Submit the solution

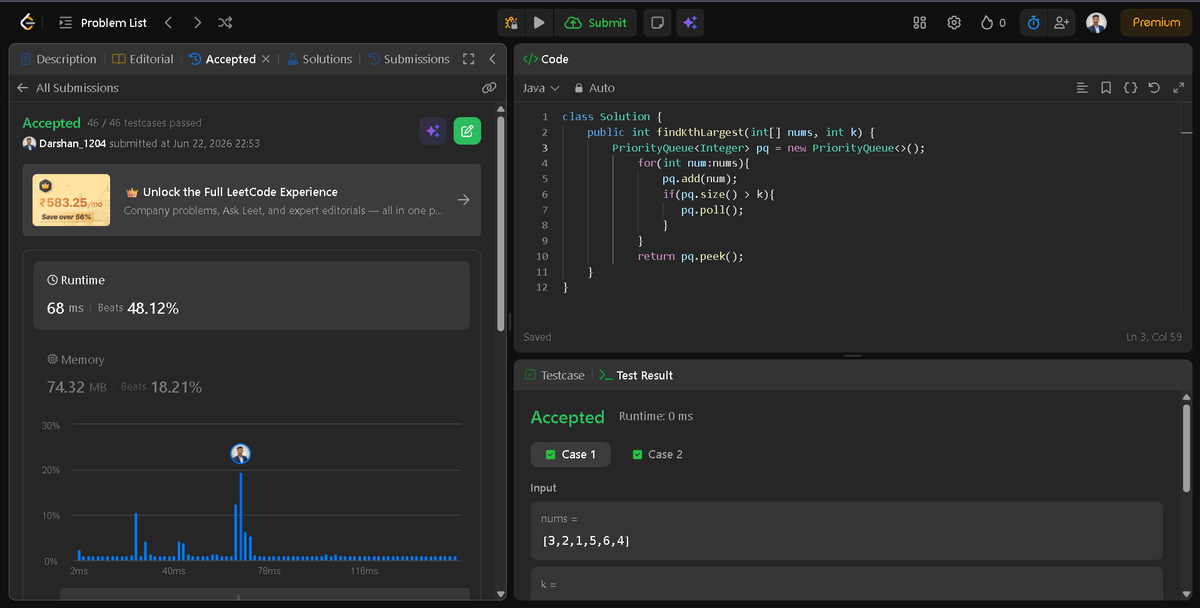pos(596,22)
